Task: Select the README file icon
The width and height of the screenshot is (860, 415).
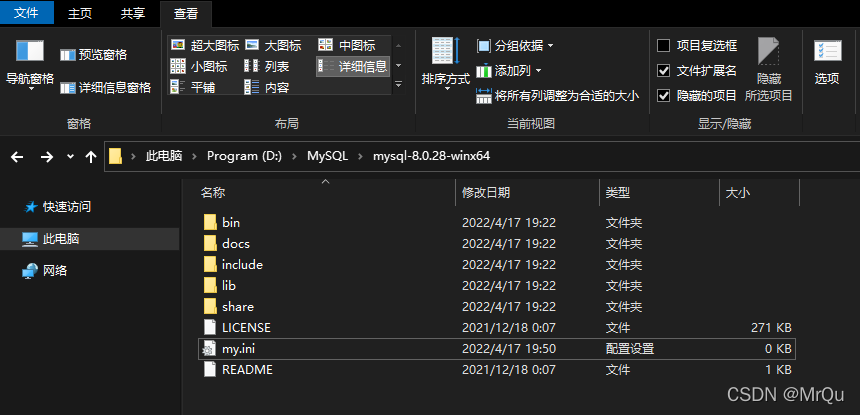Action: click(210, 369)
